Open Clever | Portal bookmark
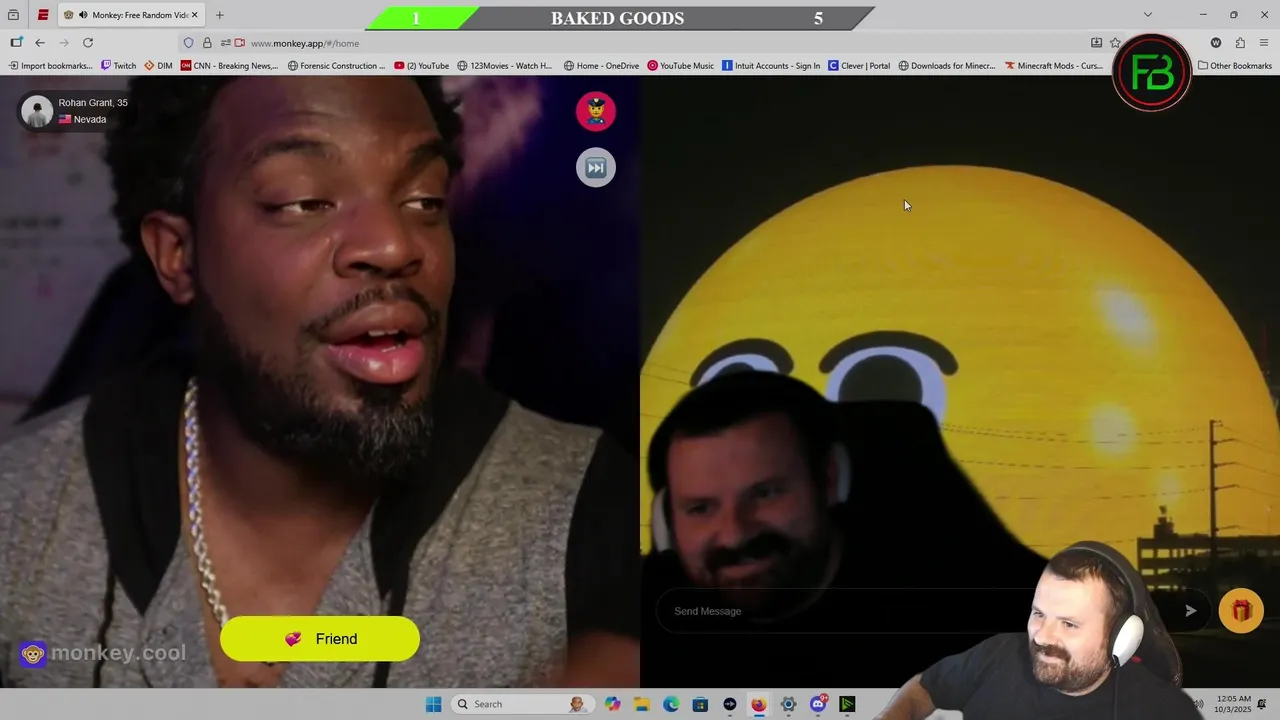This screenshot has height=720, width=1280. click(859, 66)
